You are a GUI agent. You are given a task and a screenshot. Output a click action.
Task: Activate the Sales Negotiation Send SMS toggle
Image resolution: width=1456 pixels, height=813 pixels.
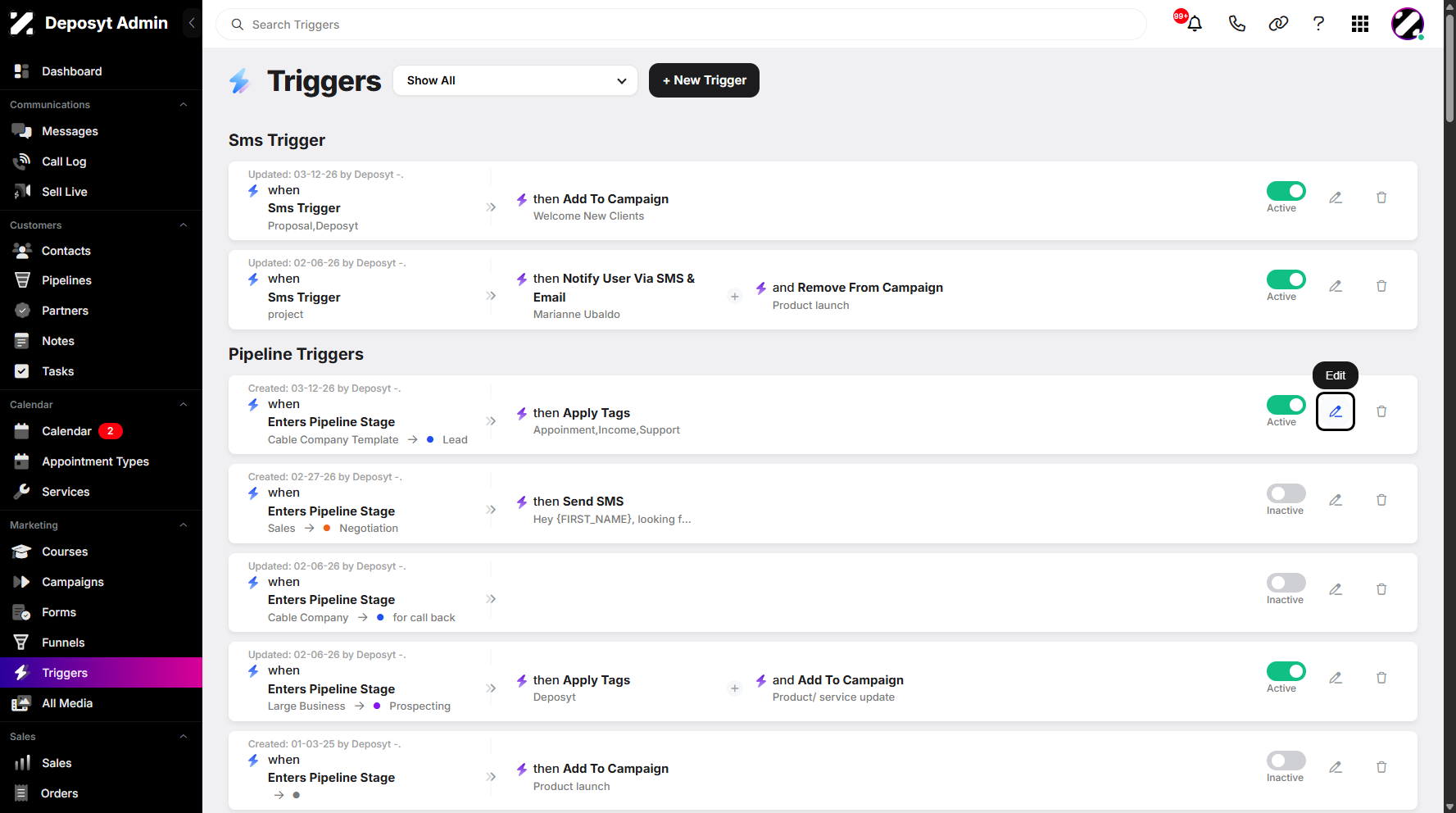[x=1286, y=493]
